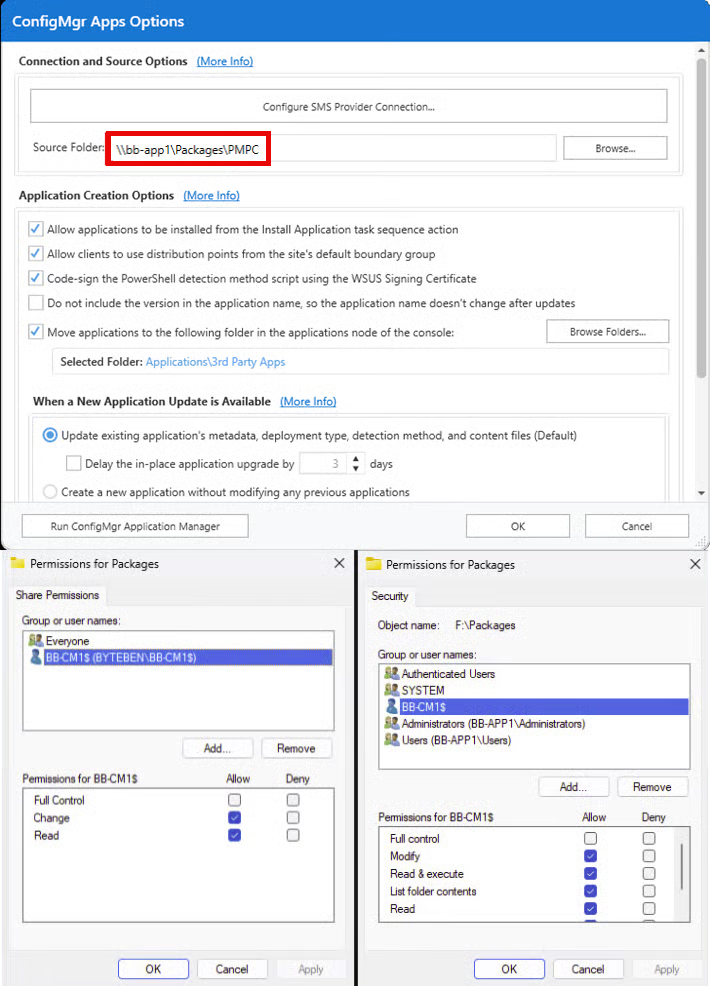The width and height of the screenshot is (710, 986).
Task: Click Browse Folders button
Action: coord(607,331)
